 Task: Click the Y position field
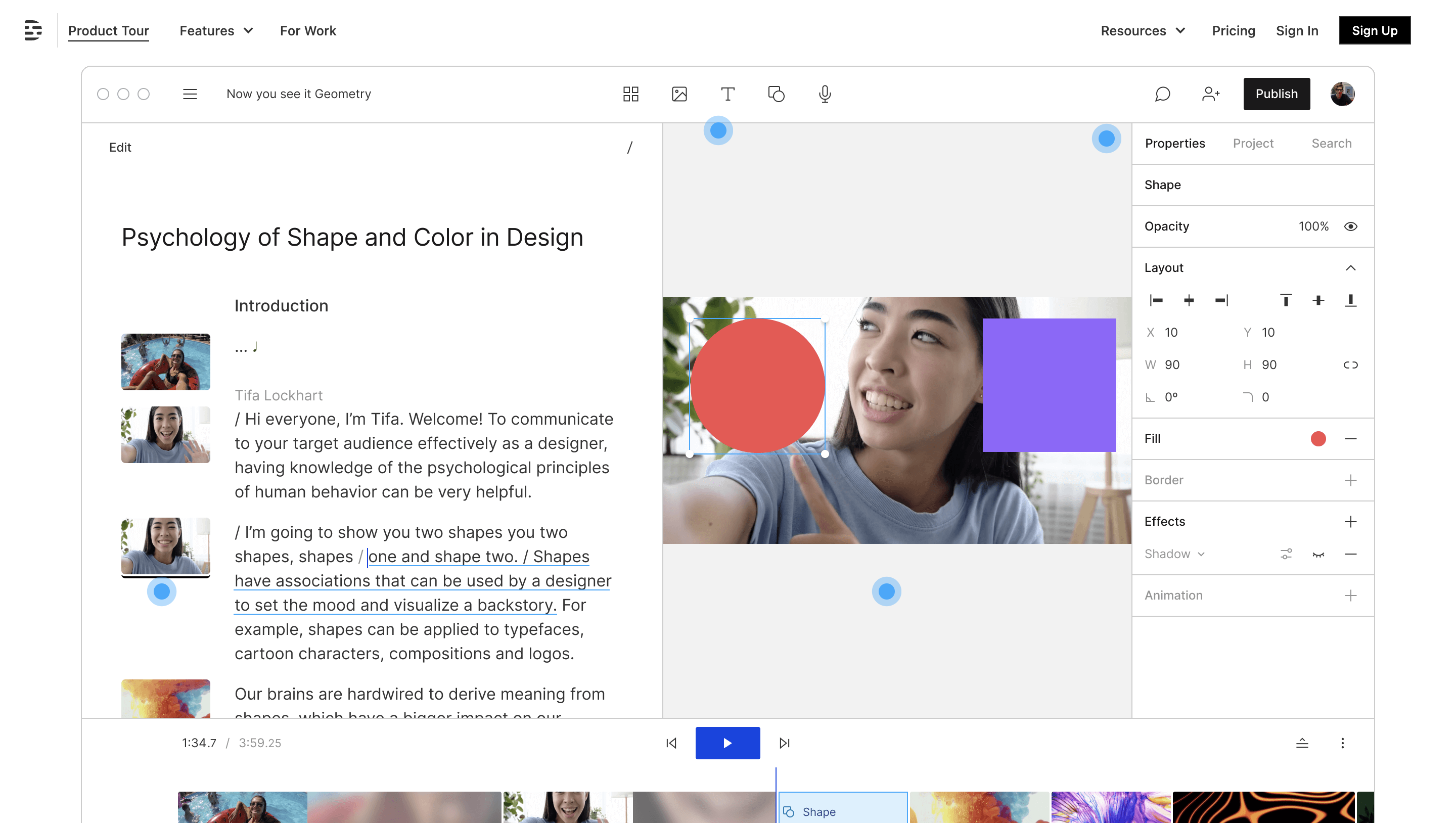tap(1268, 332)
